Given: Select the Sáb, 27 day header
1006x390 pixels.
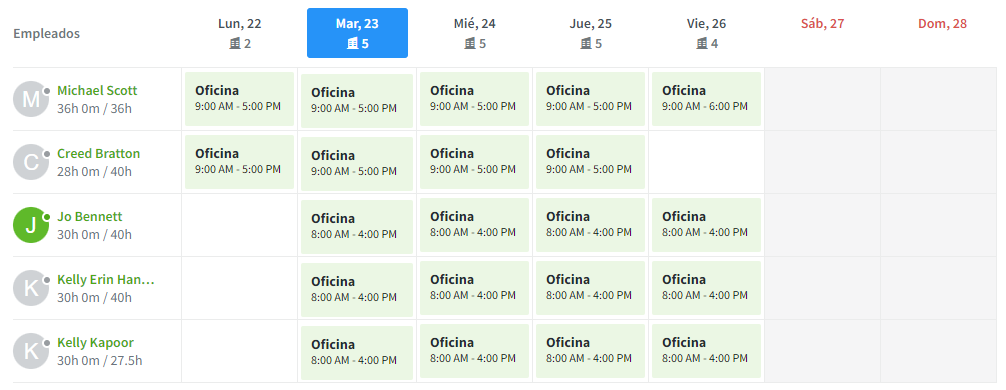Looking at the screenshot, I should [x=823, y=24].
